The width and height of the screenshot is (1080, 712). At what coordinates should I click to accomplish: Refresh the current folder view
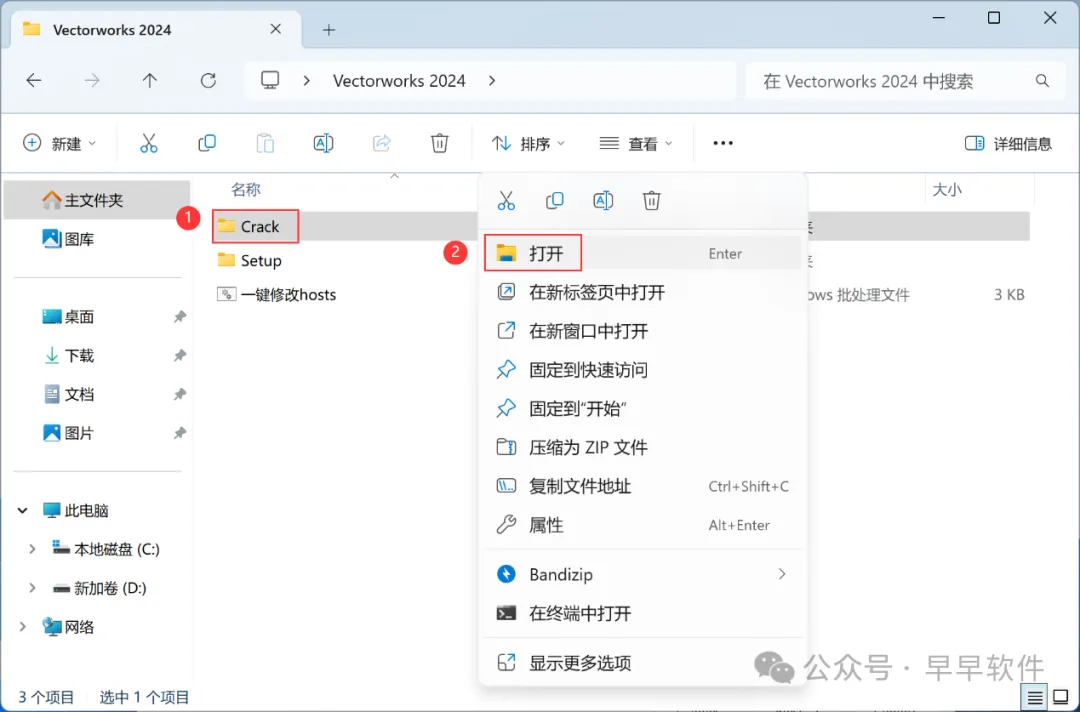[208, 81]
